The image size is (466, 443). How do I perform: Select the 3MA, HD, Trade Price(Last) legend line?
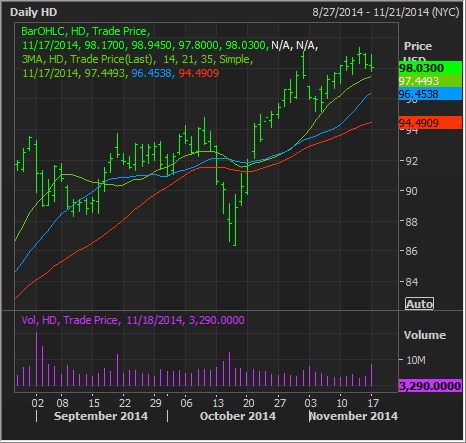(x=137, y=59)
